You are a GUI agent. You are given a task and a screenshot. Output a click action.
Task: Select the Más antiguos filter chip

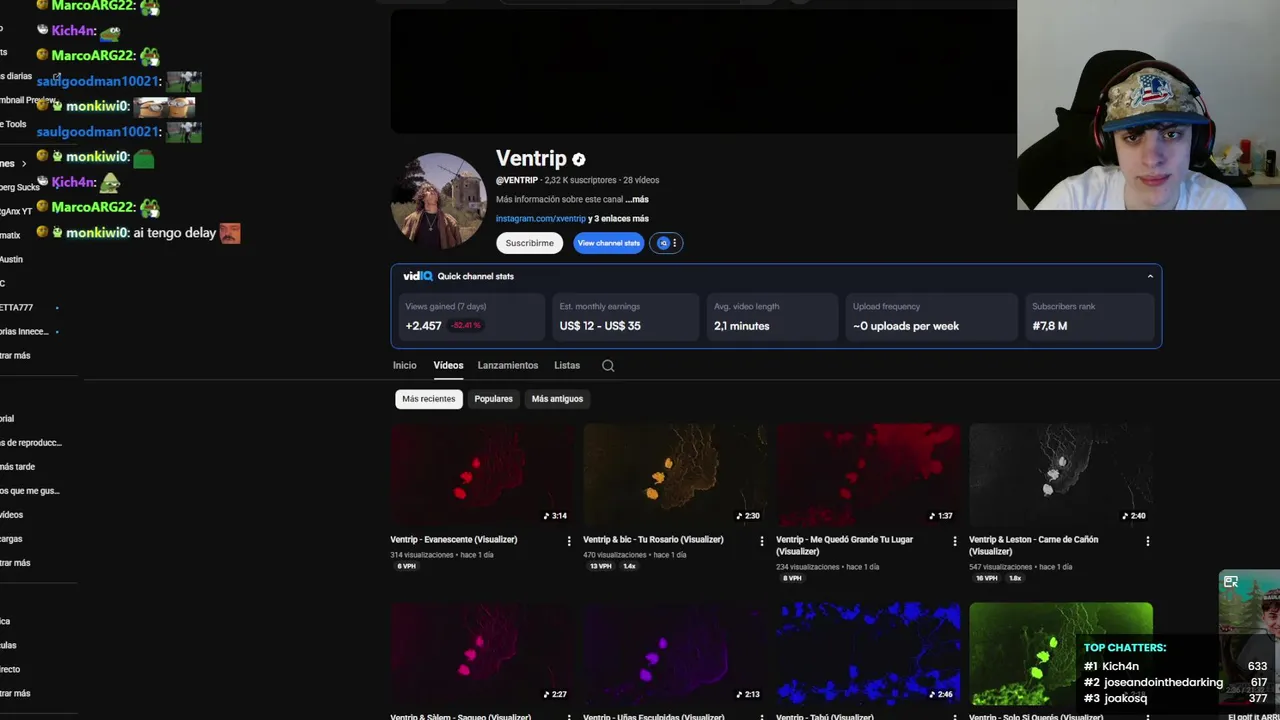click(557, 399)
